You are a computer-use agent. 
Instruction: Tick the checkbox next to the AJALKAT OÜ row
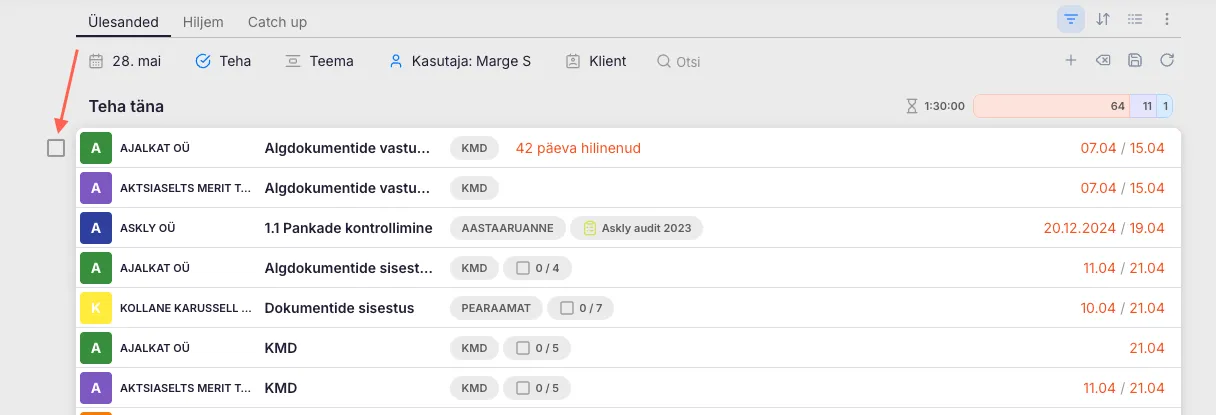point(56,148)
